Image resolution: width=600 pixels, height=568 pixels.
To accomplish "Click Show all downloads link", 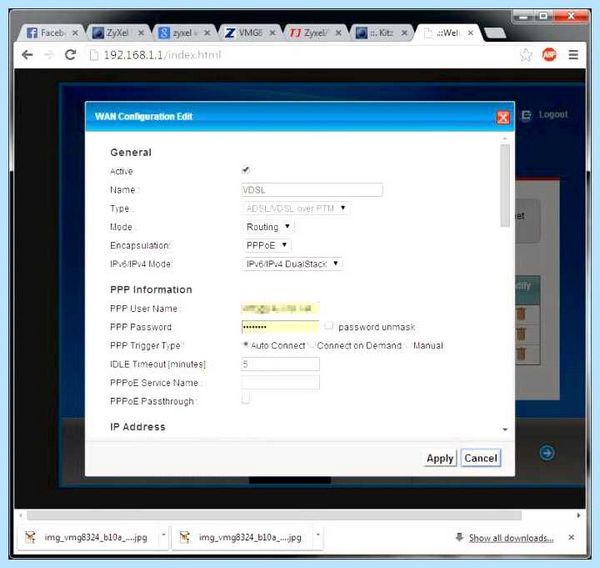I will coord(511,538).
